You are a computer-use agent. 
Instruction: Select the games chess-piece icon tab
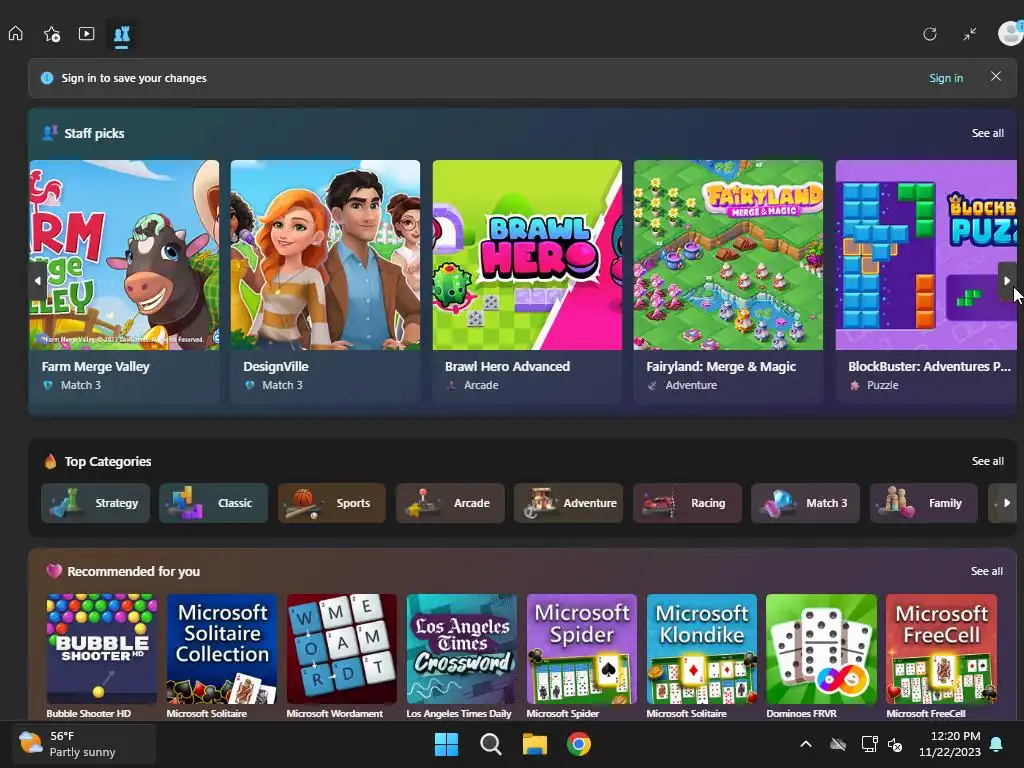121,35
